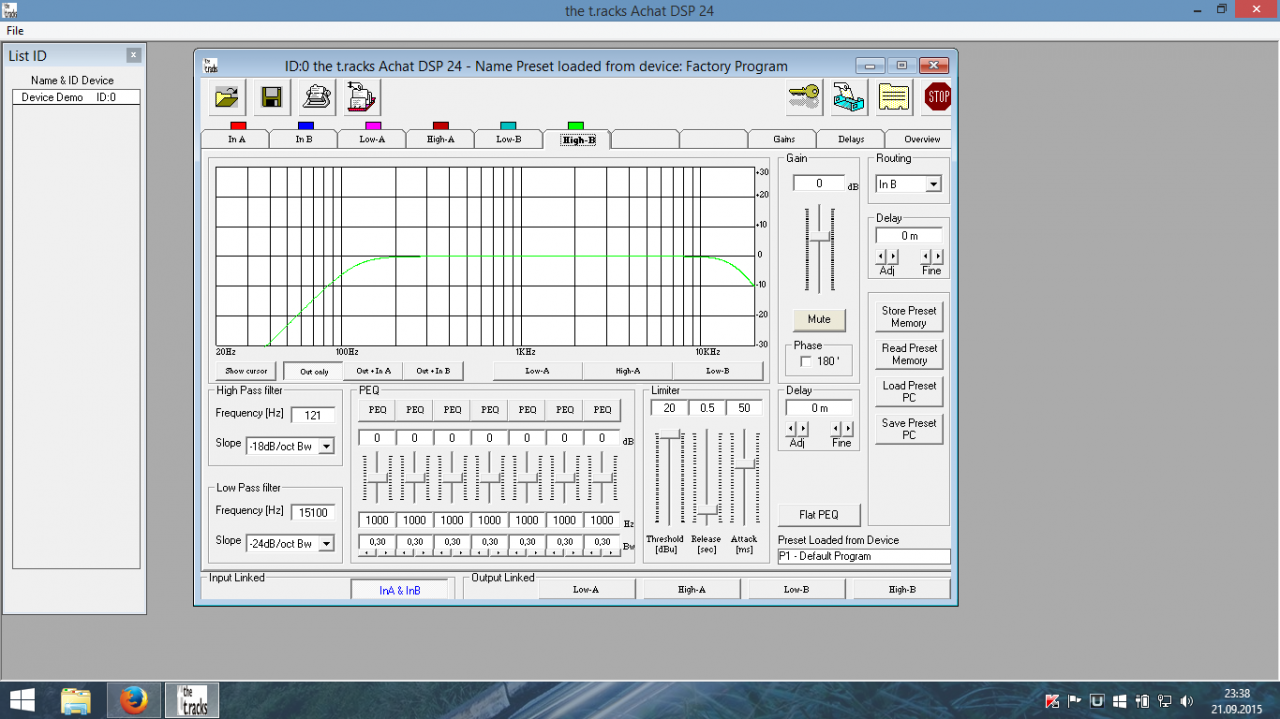Select Out only graph view
This screenshot has height=719, width=1280.
tap(314, 371)
